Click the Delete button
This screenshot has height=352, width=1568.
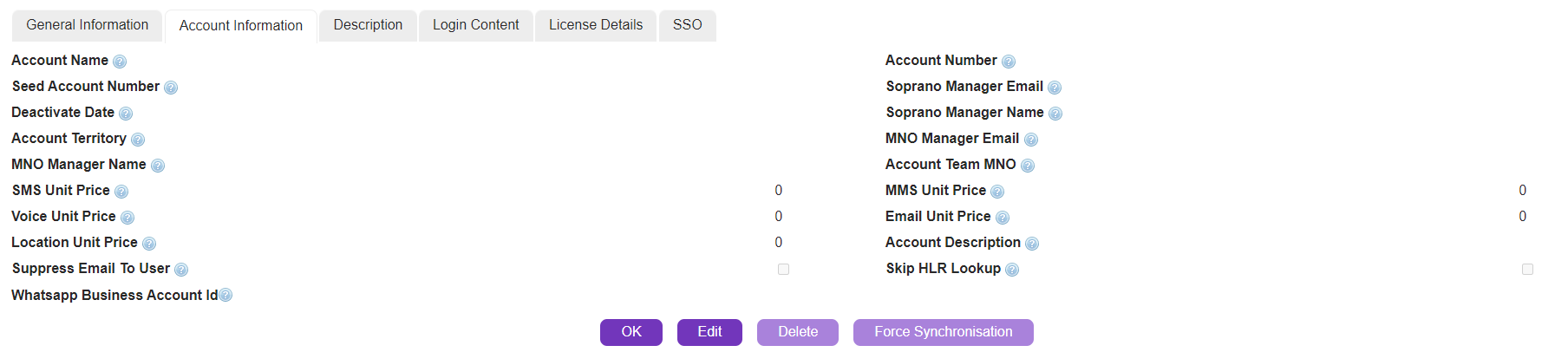(797, 332)
